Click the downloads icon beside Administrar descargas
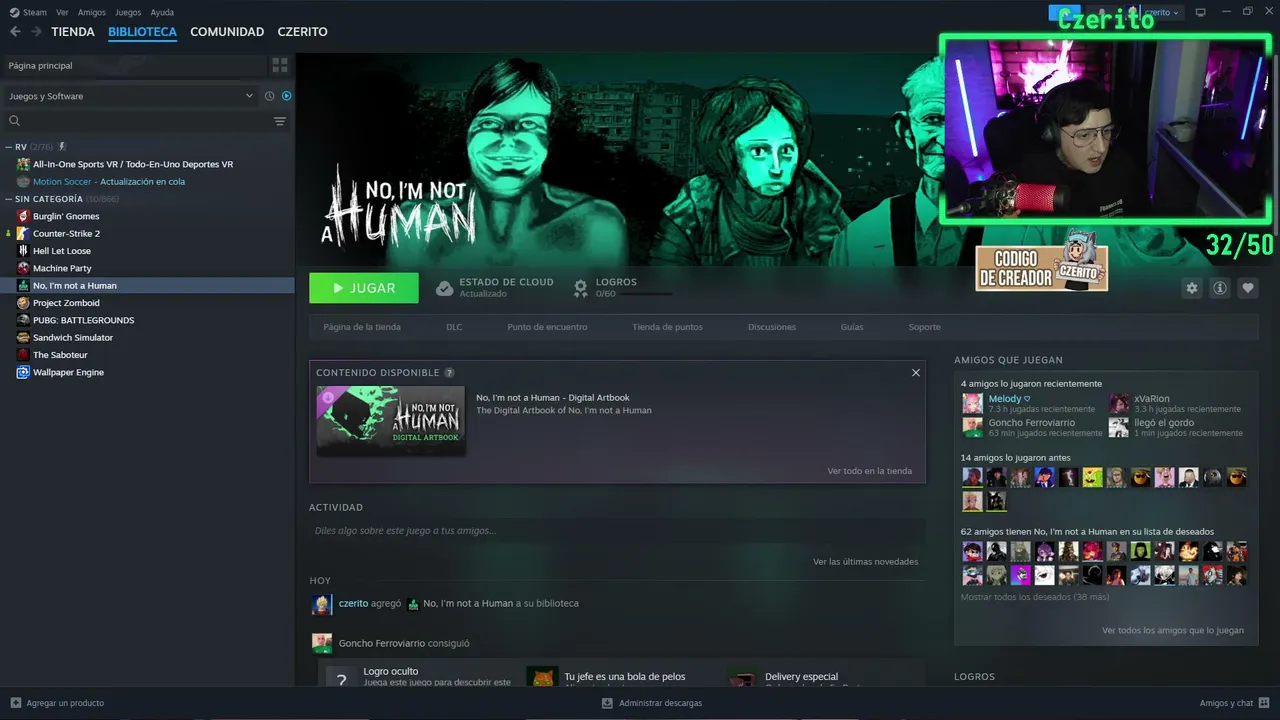 tap(607, 703)
